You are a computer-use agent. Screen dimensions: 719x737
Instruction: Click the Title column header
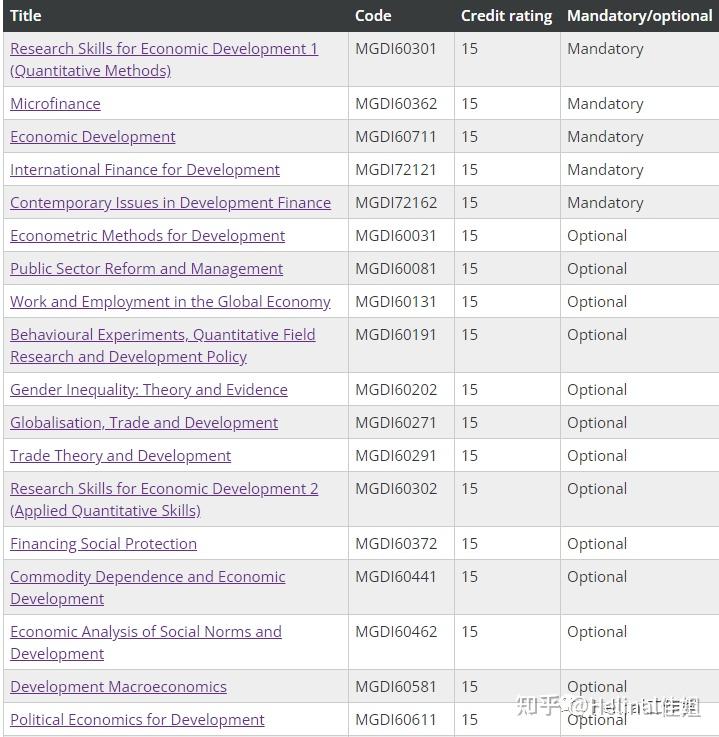point(26,16)
